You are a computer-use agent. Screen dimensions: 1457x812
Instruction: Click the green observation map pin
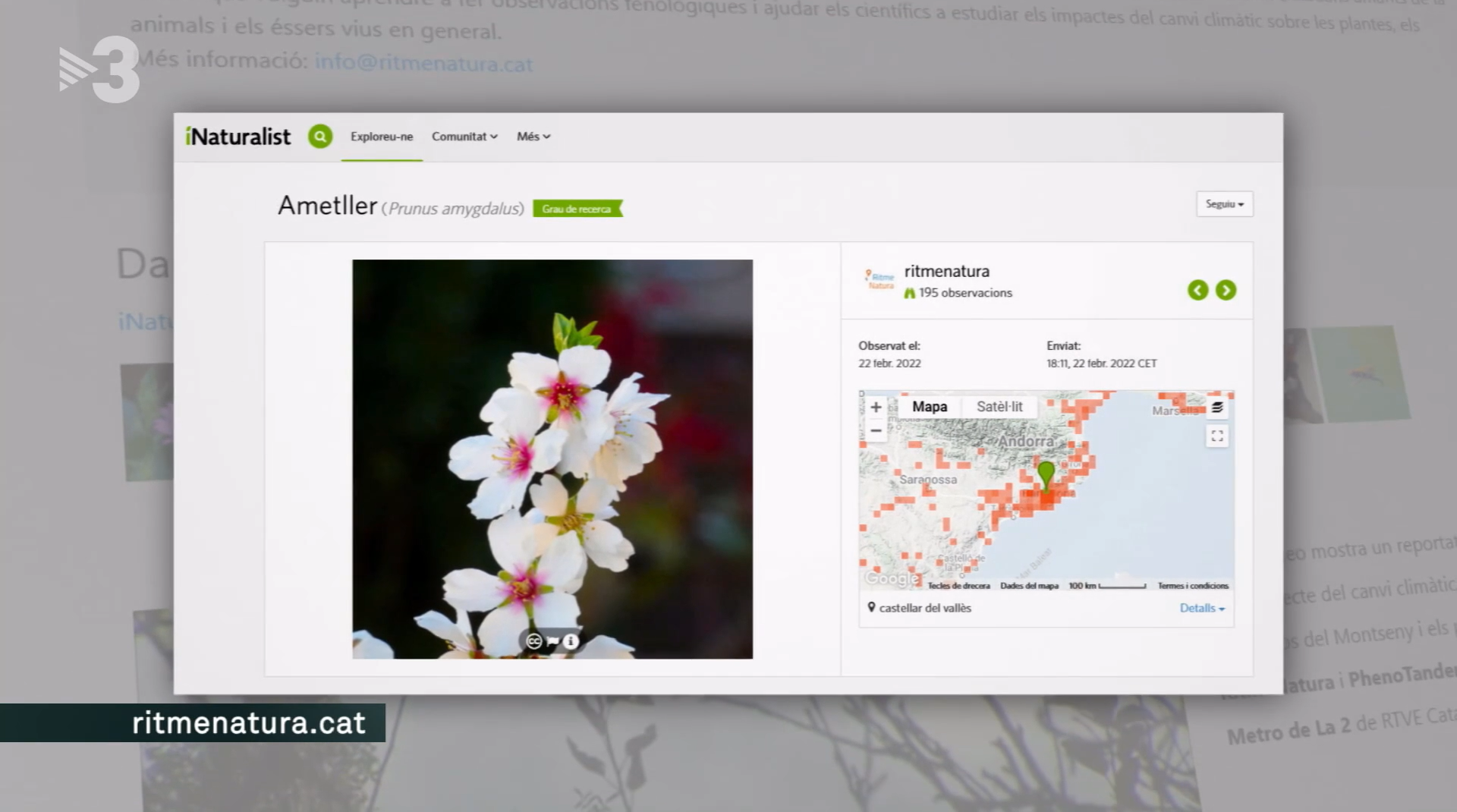pyautogui.click(x=1046, y=476)
